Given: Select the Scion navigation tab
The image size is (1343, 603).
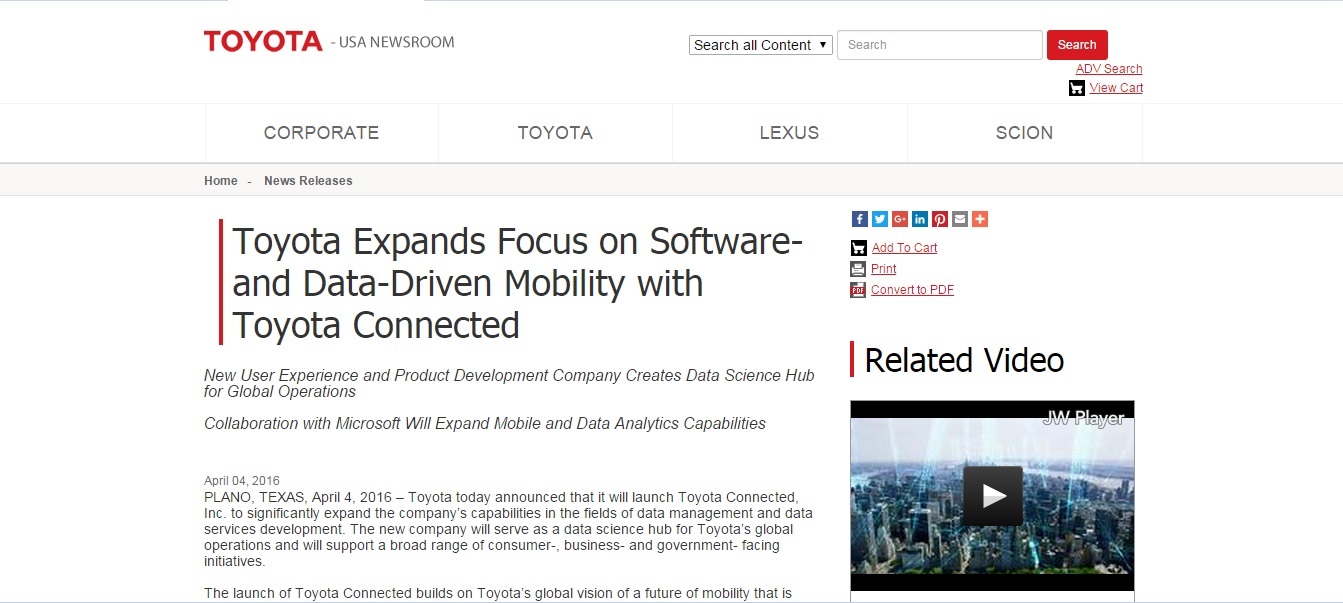Looking at the screenshot, I should tap(1024, 133).
